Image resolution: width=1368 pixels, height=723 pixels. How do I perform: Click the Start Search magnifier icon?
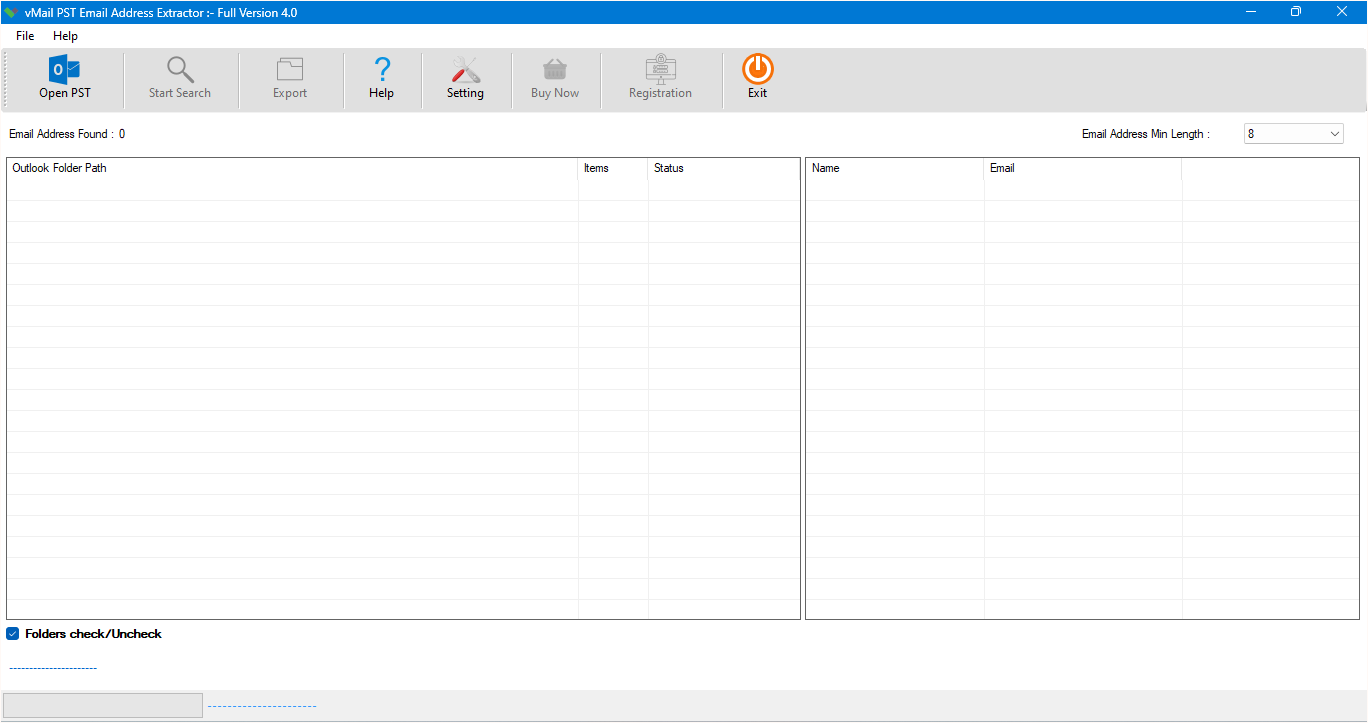pos(180,70)
